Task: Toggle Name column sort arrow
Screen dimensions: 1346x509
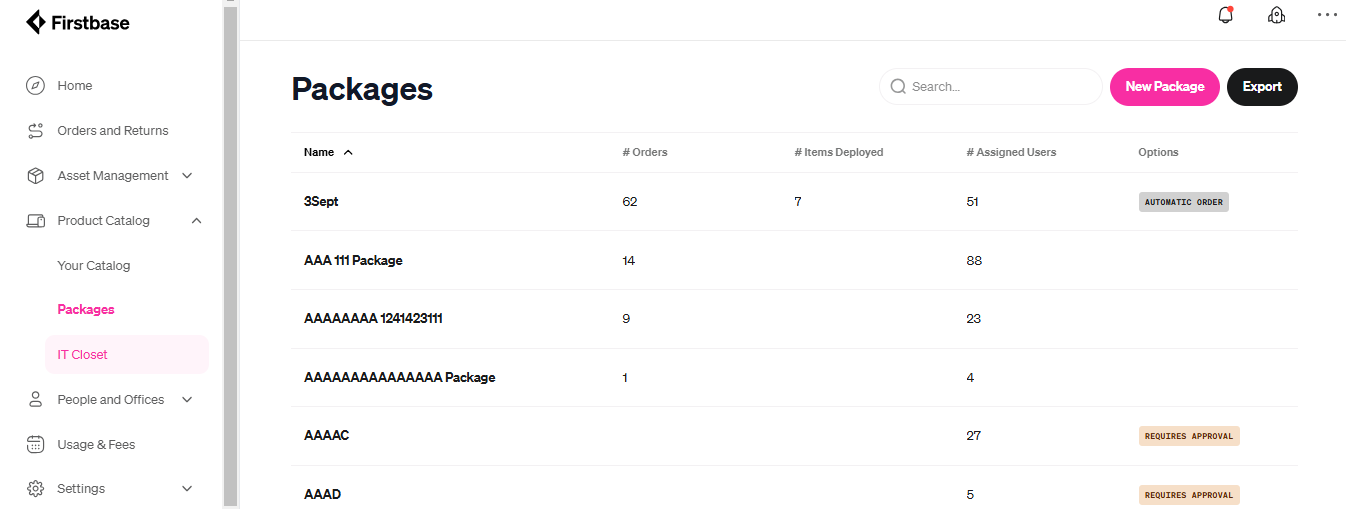Action: coord(348,153)
